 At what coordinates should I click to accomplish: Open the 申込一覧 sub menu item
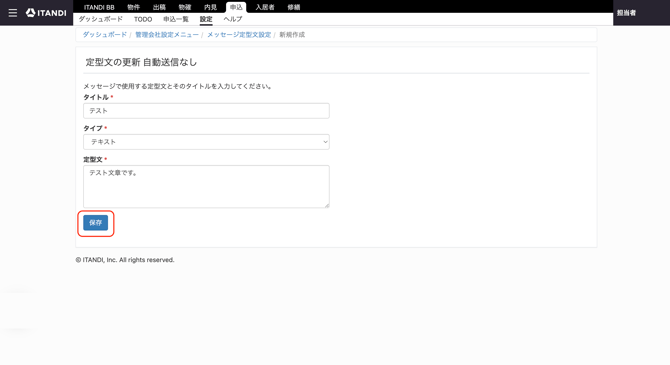[x=176, y=19]
